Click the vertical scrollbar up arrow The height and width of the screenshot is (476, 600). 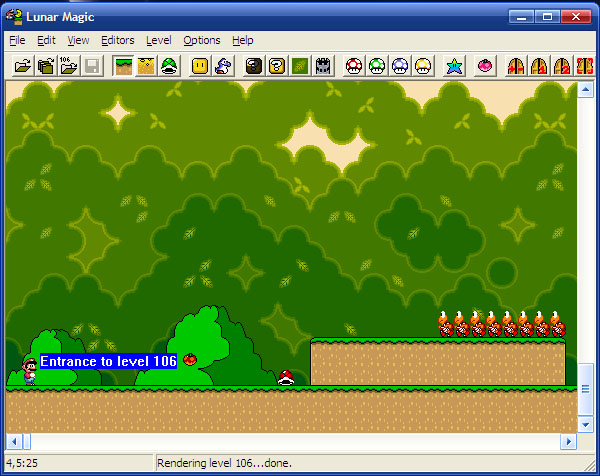pos(585,90)
